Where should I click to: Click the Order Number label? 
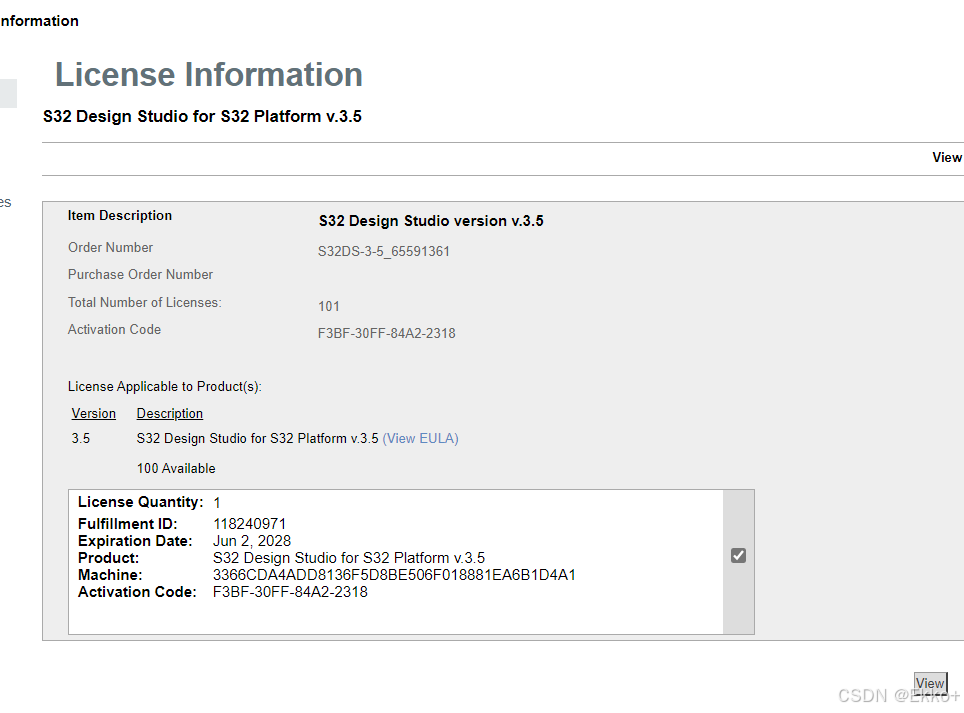tap(110, 248)
